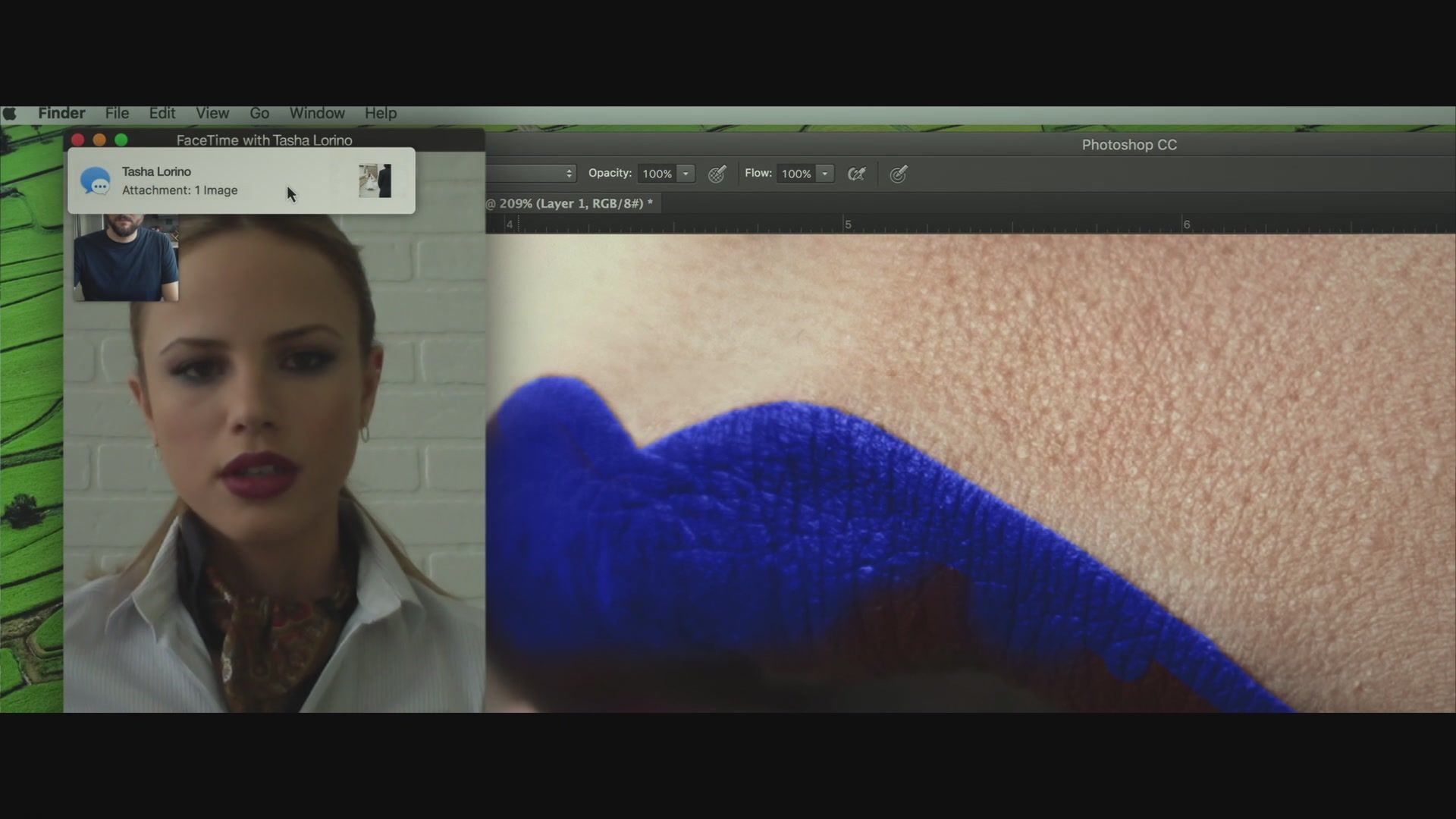Open the blend mode dropdown in Photoshop
The height and width of the screenshot is (819, 1456).
point(531,174)
